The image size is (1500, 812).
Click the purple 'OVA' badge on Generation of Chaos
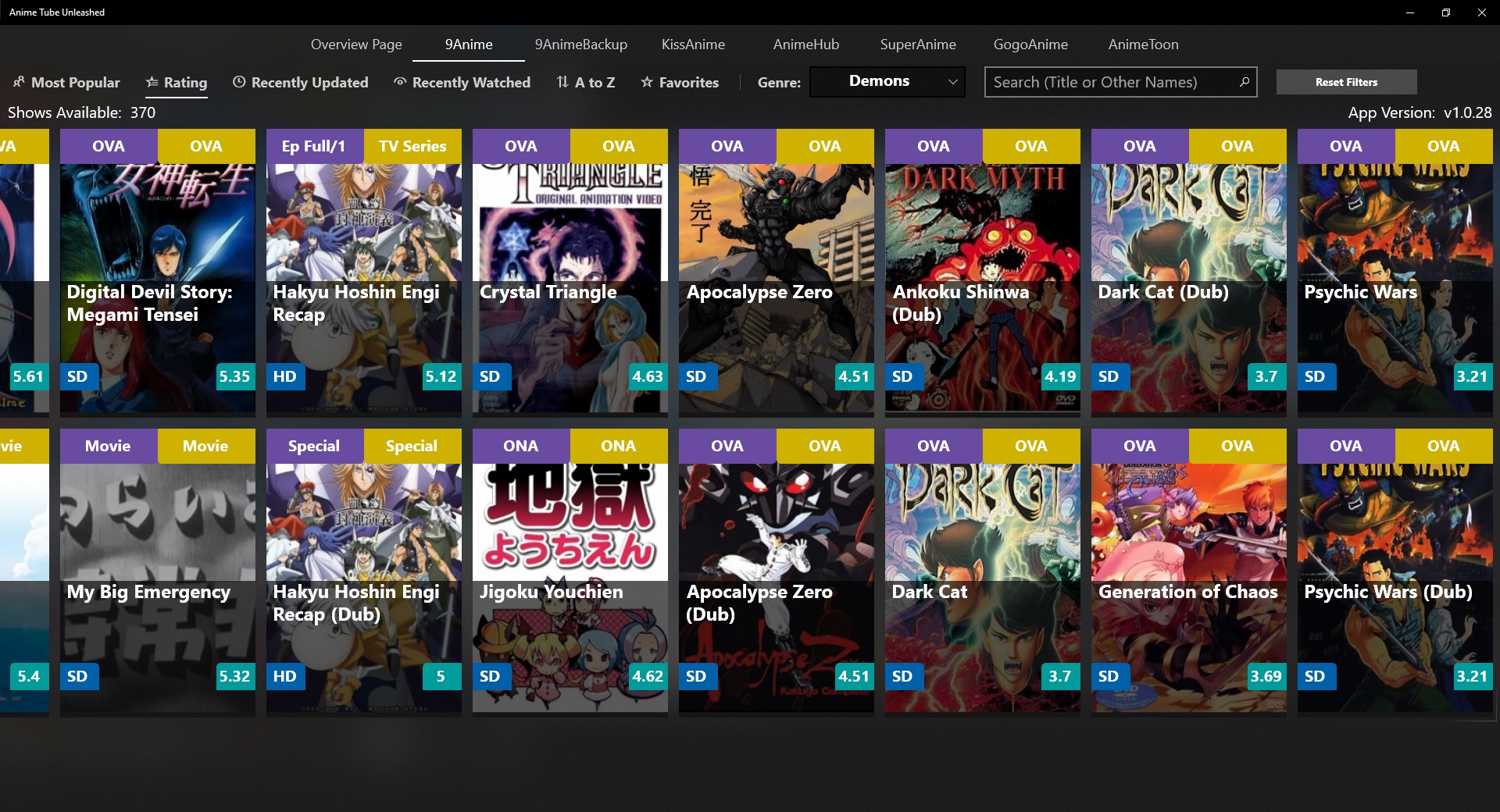click(1140, 447)
